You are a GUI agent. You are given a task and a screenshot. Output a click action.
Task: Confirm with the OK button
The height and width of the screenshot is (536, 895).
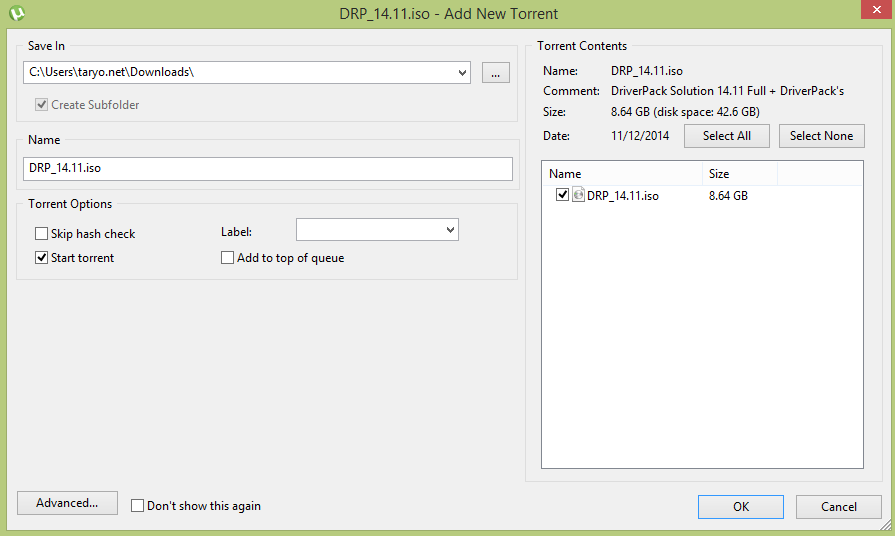click(x=741, y=507)
